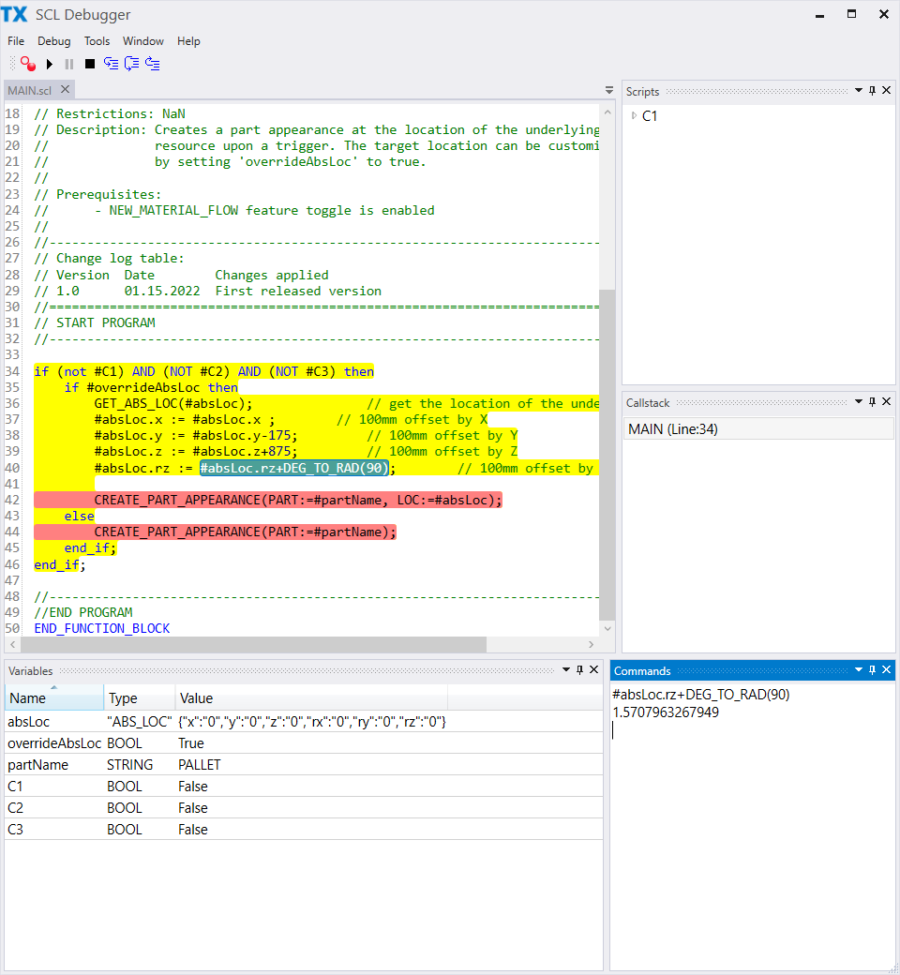The height and width of the screenshot is (975, 900).
Task: Toggle auto-hide pin on Callstack panel
Action: [872, 402]
